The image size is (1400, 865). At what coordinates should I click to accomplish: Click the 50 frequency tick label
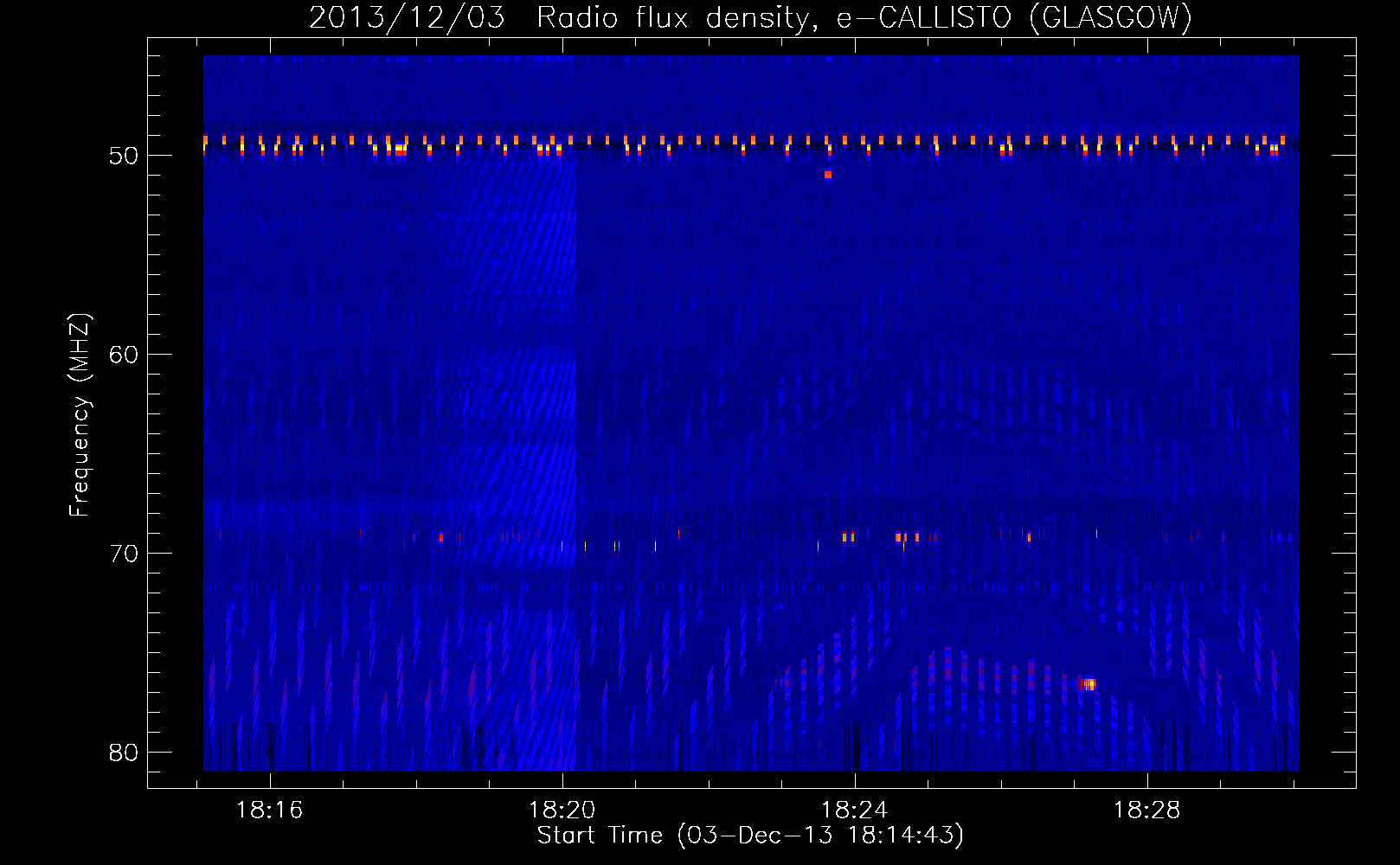tap(124, 156)
